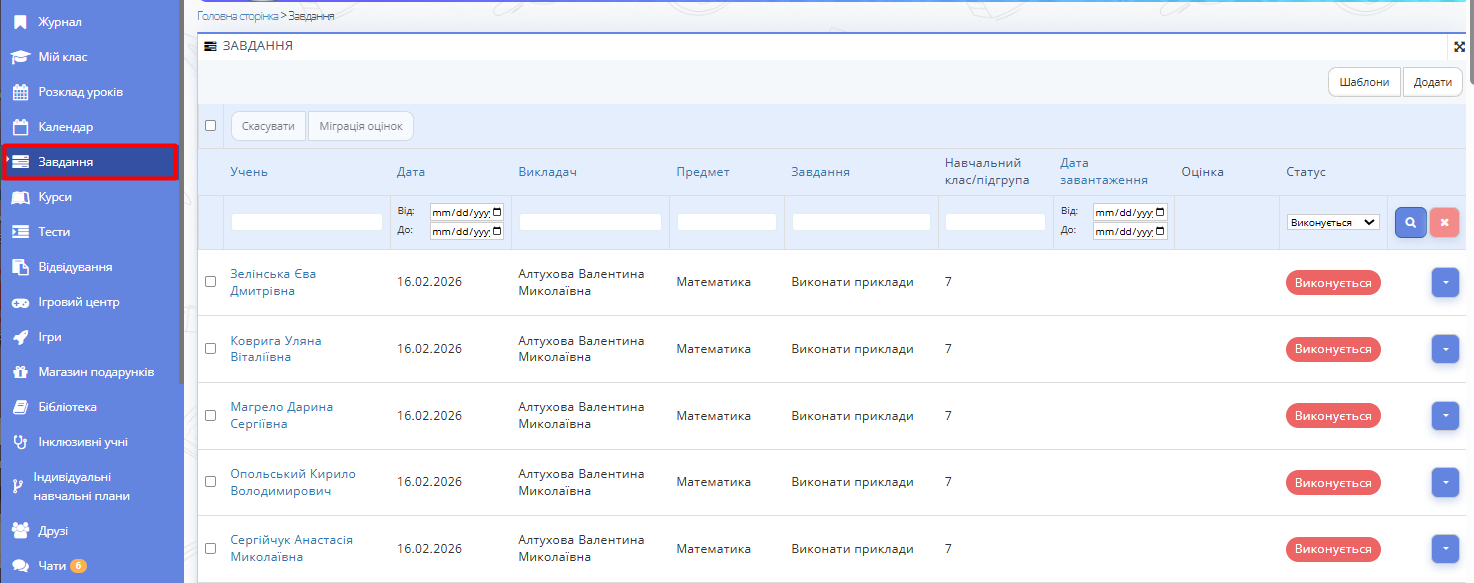
Task: Click the Предмет filter text field
Action: coord(726,222)
